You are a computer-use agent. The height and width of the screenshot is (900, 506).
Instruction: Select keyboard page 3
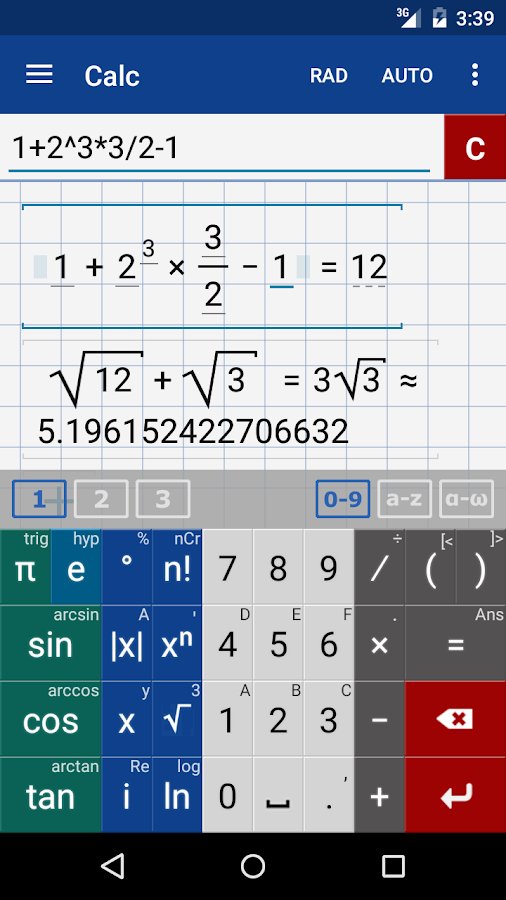pos(163,499)
